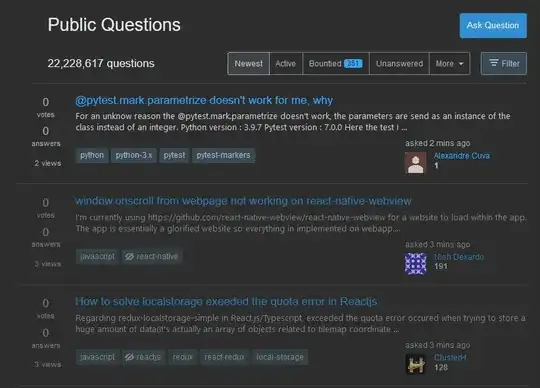The width and height of the screenshot is (540, 388).
Task: Click the react-redux tag
Action: pos(224,357)
